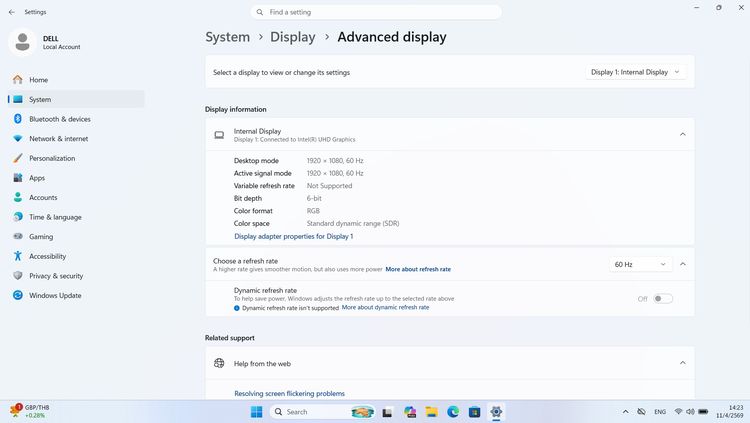Image resolution: width=750 pixels, height=423 pixels.
Task: Collapse the Internal Display information section
Action: click(683, 134)
